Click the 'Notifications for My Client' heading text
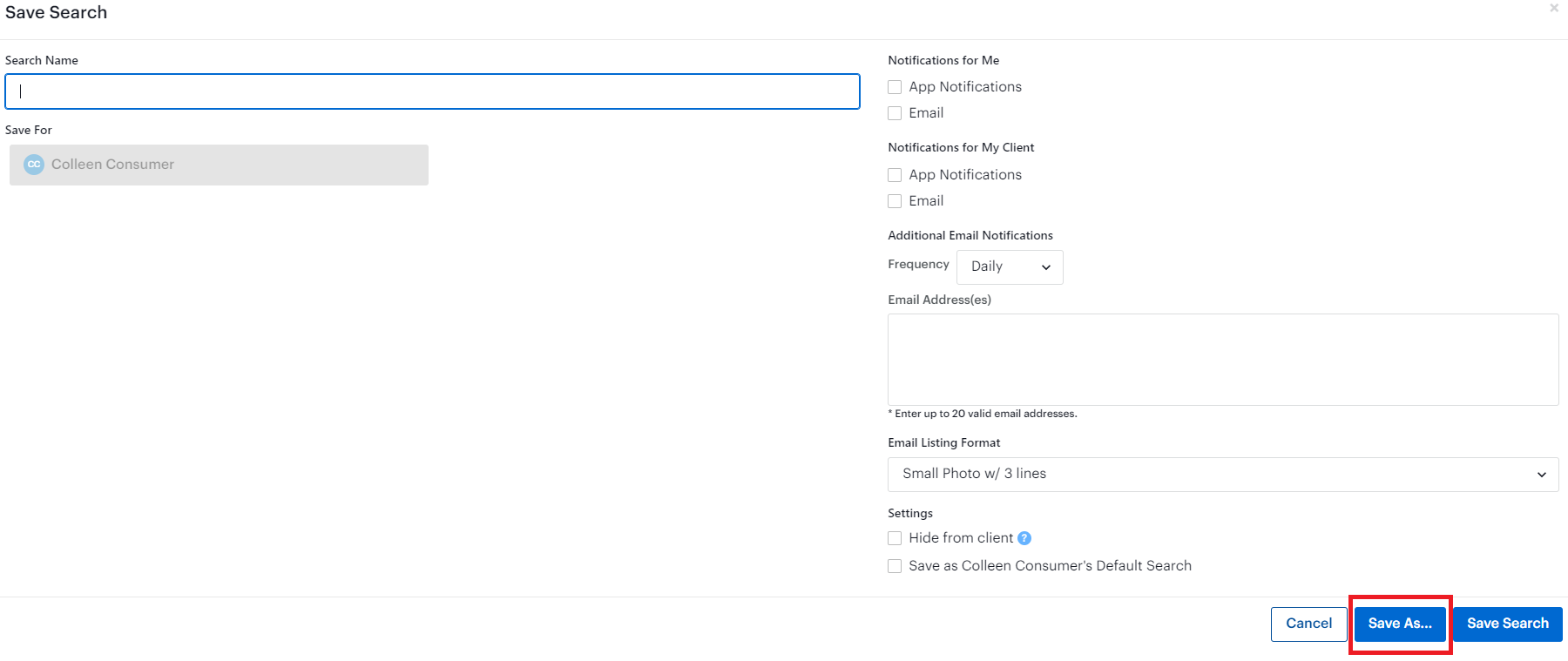Viewport: 1568px width, 661px height. pos(961,147)
